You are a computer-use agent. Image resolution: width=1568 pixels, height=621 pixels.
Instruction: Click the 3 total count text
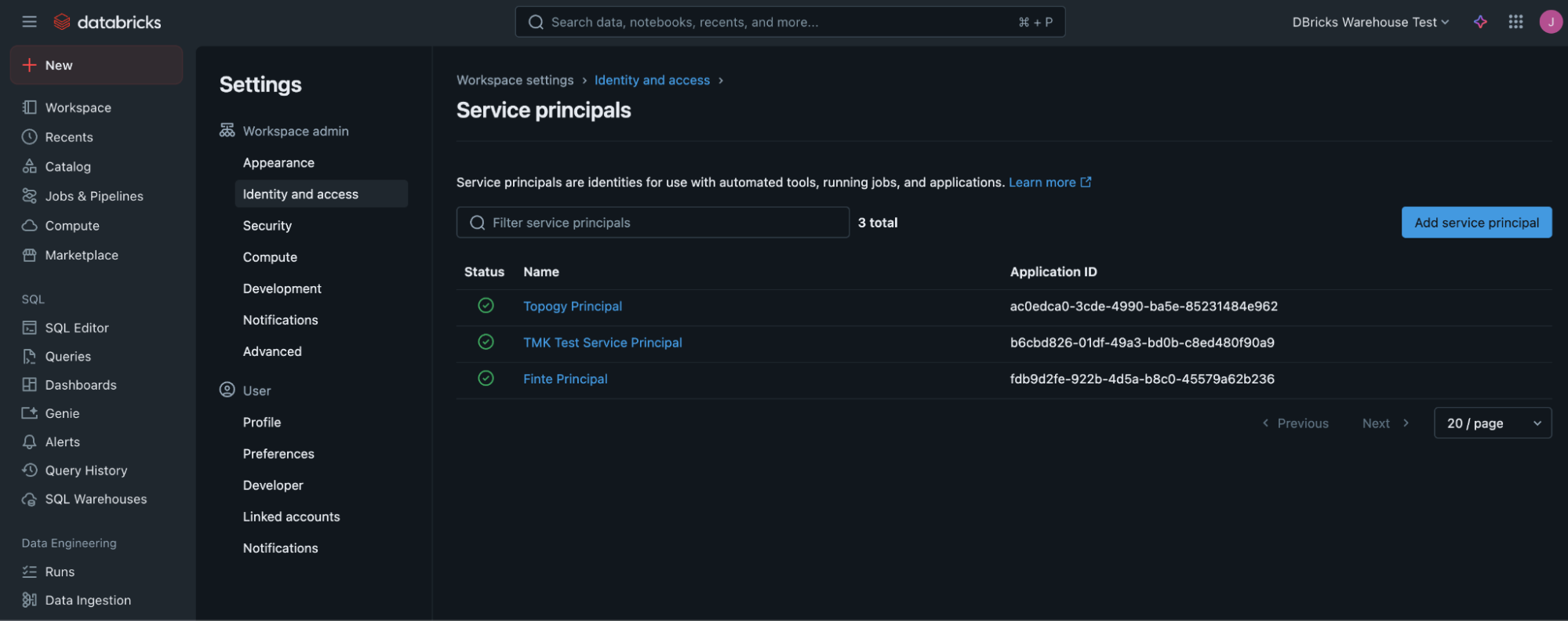[x=878, y=223]
